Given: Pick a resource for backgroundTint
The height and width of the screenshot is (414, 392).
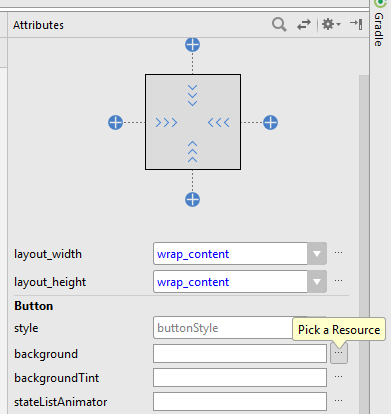Looking at the screenshot, I should pos(338,377).
